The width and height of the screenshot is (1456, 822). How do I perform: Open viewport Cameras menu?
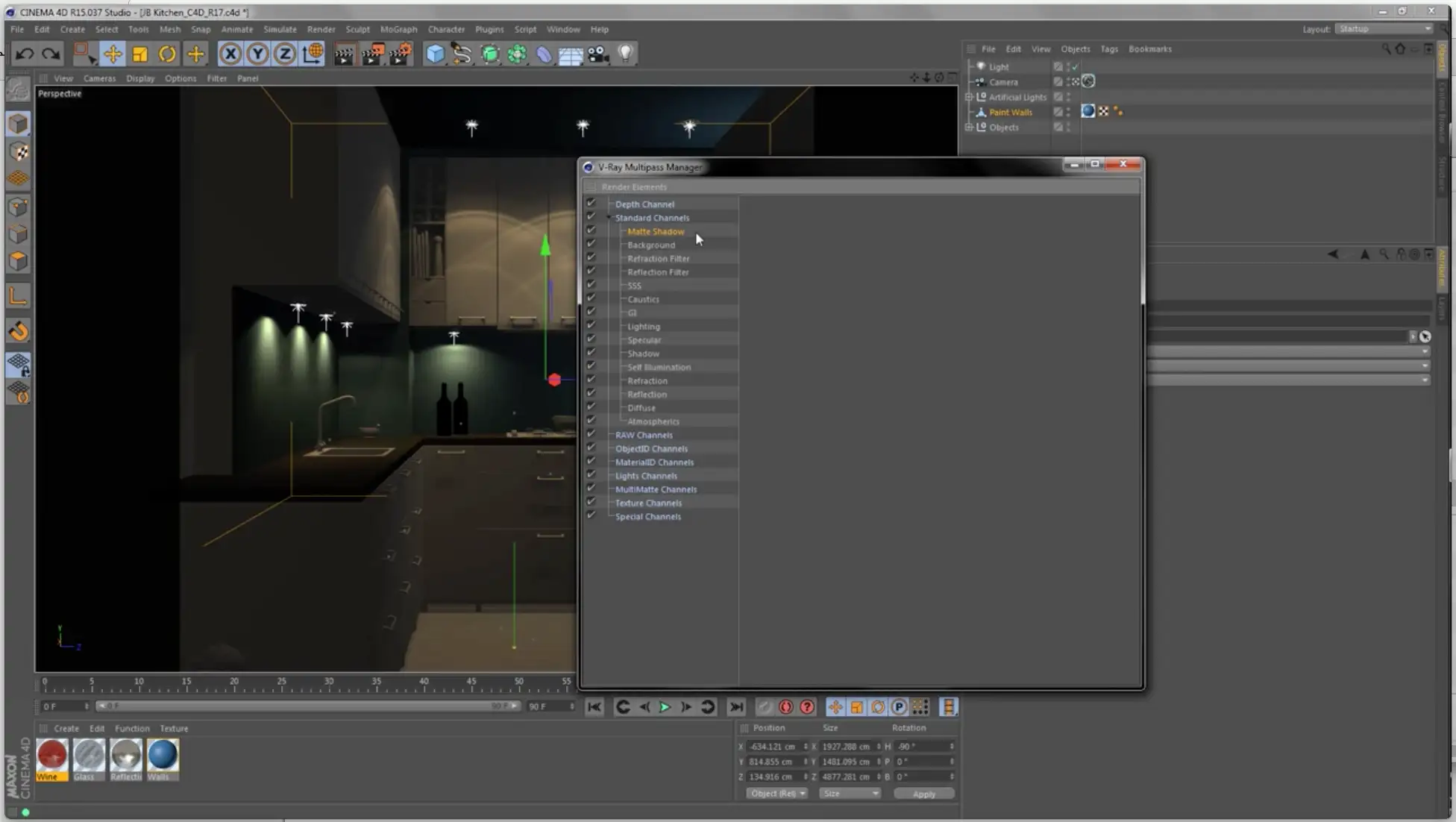pos(99,78)
